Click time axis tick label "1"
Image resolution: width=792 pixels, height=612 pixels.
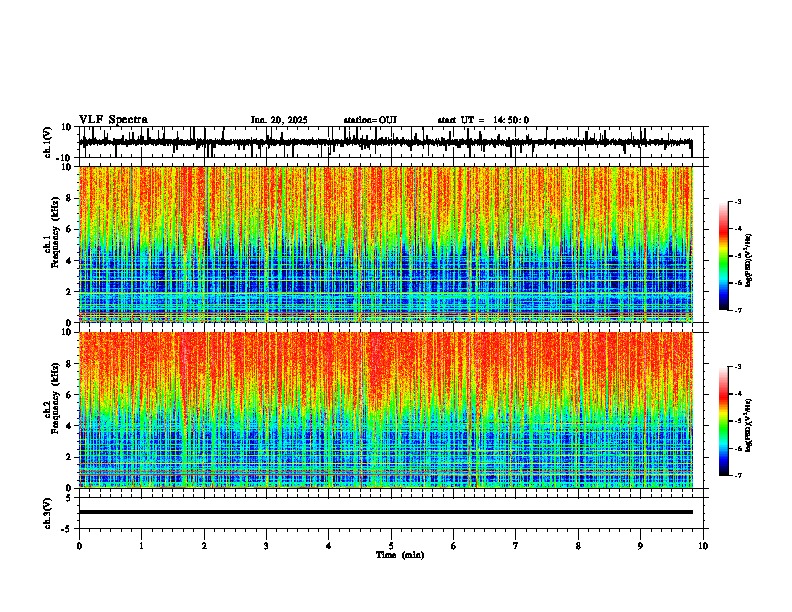[141, 546]
